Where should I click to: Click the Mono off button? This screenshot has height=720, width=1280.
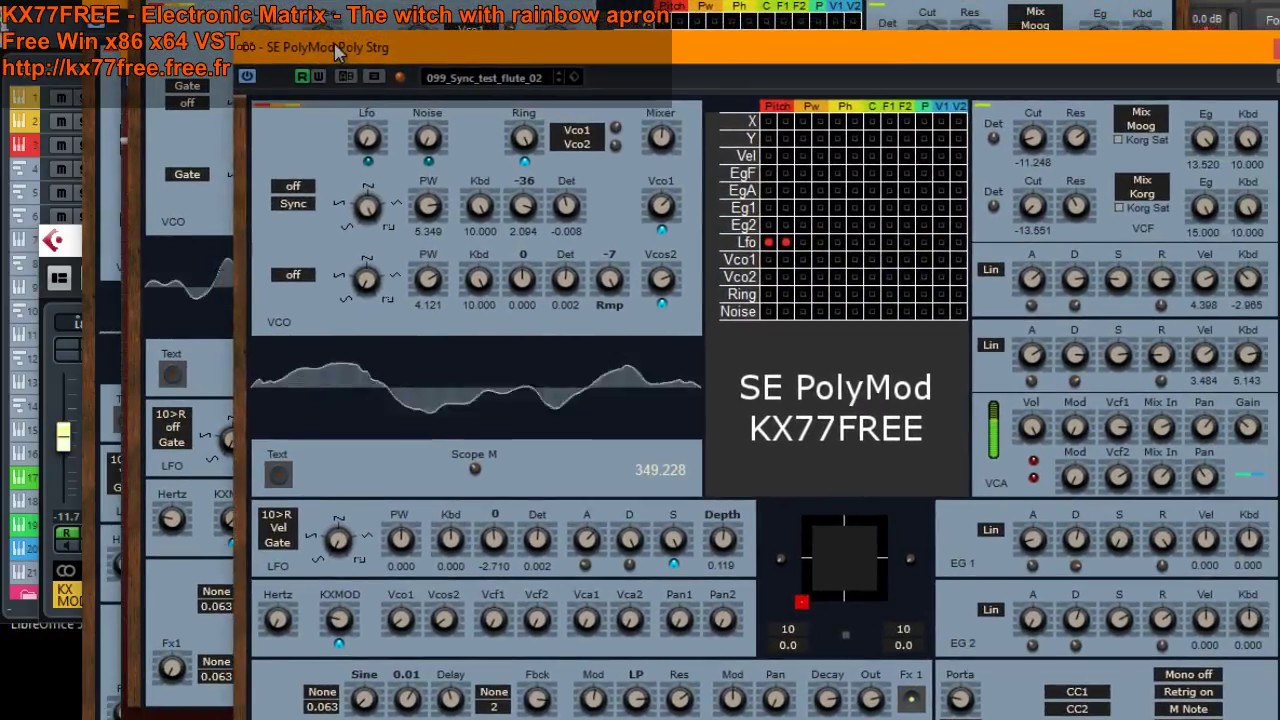tap(1188, 675)
